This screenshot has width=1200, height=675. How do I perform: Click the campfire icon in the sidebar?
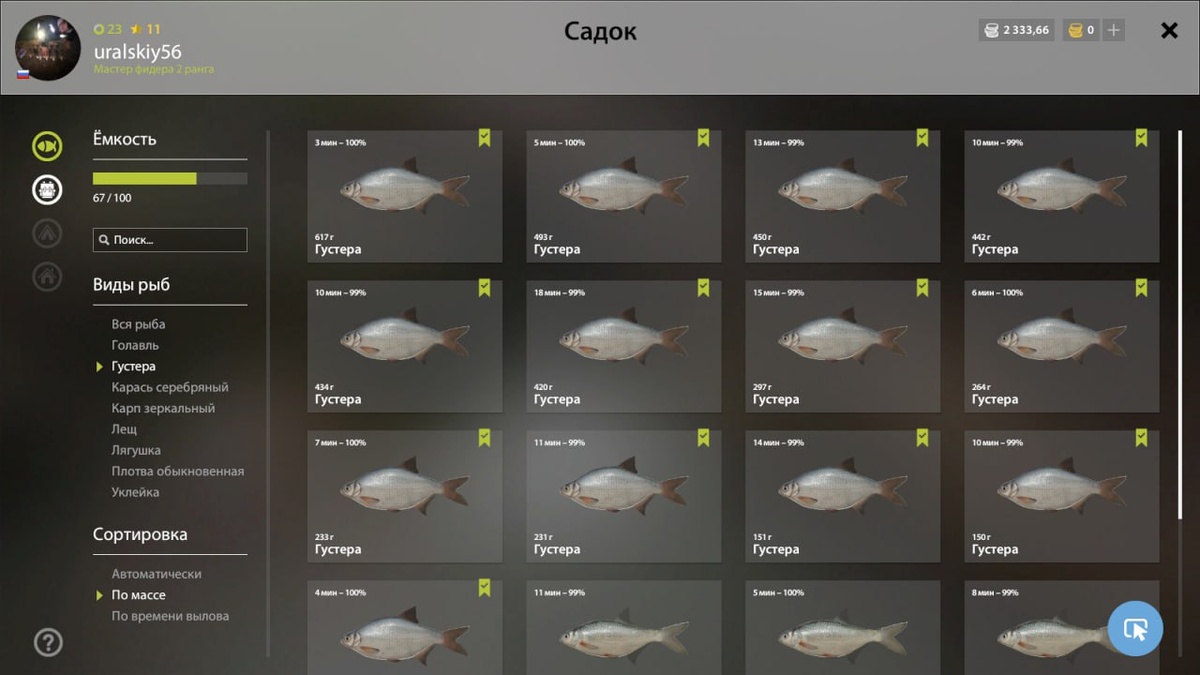point(47,233)
